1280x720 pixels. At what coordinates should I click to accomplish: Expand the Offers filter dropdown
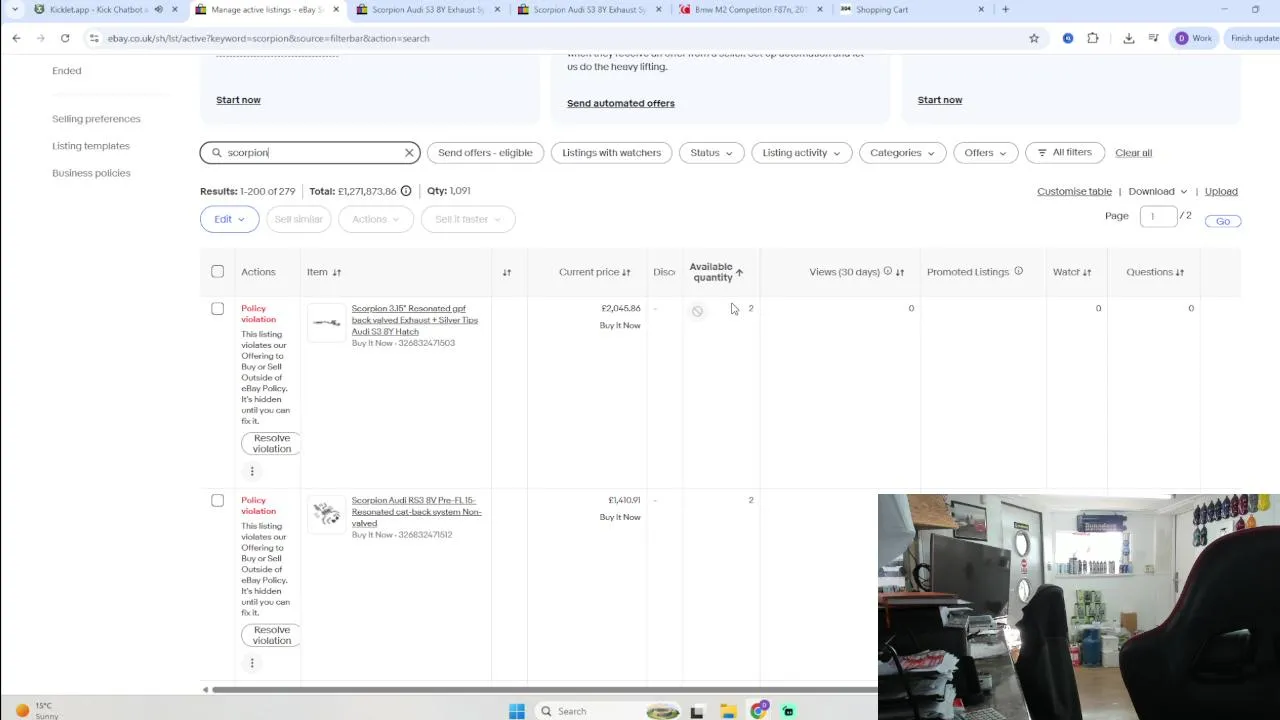click(x=985, y=153)
